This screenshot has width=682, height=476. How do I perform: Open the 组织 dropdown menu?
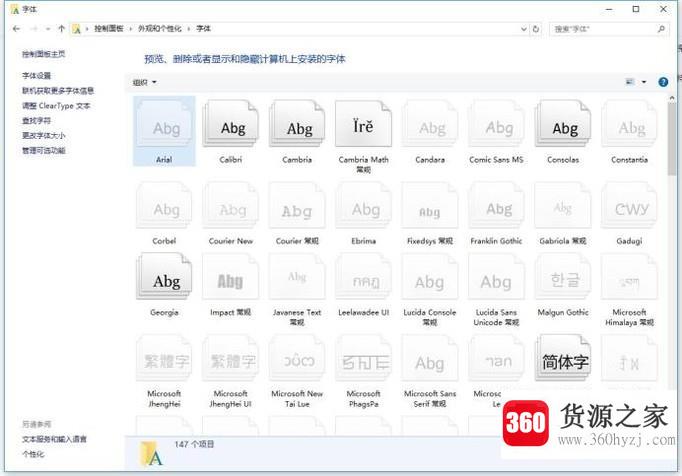[x=144, y=82]
